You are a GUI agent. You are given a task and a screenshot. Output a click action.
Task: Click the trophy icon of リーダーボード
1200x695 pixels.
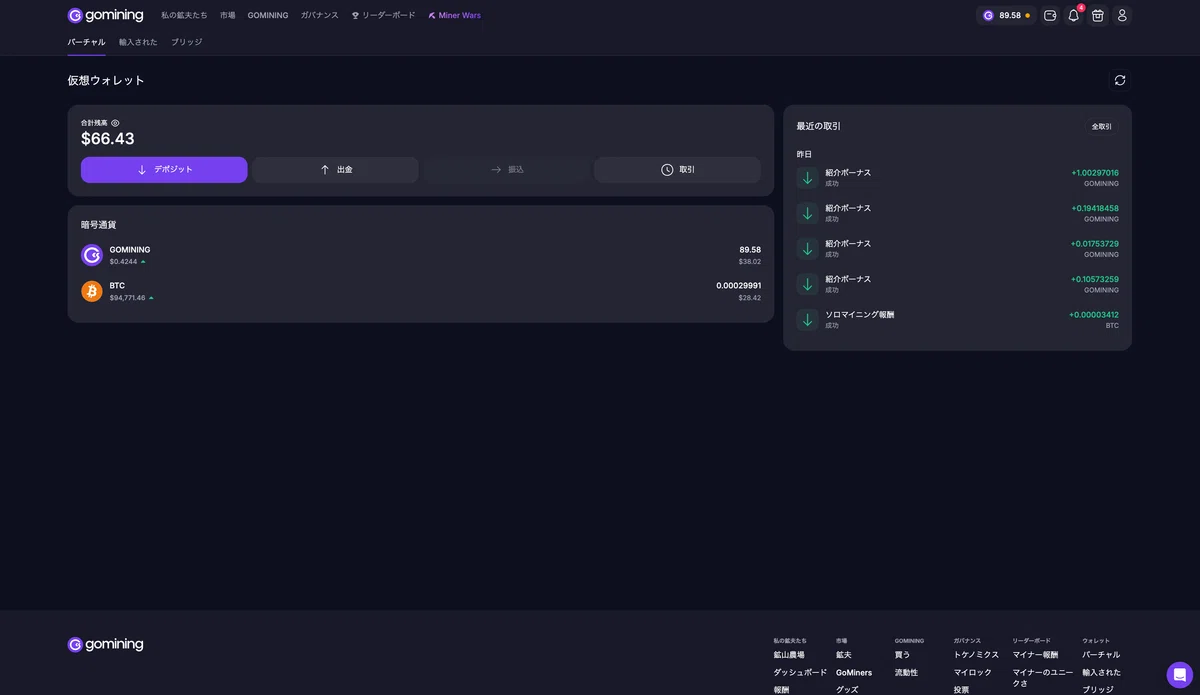coord(355,16)
